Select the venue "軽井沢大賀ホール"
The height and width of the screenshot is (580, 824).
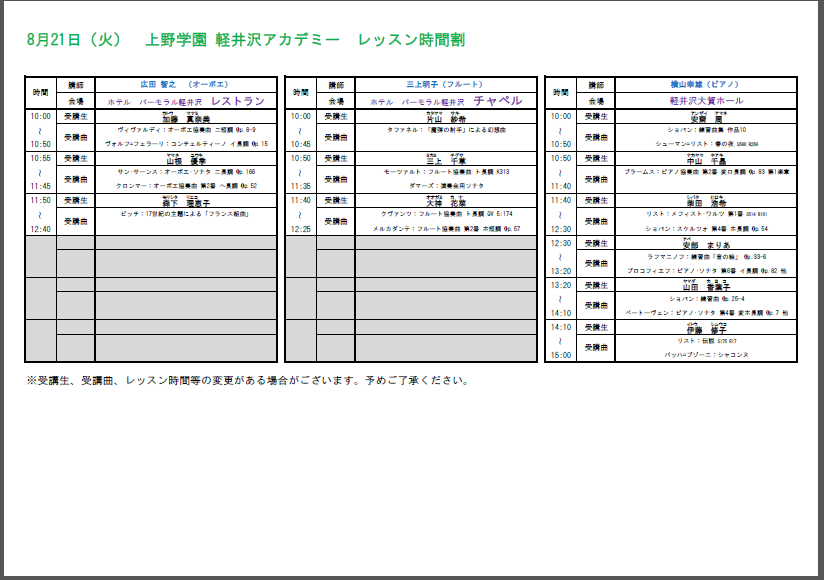[706, 100]
